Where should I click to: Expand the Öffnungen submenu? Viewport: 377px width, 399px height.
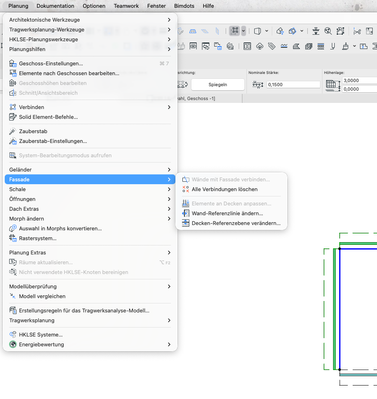tap(90, 199)
